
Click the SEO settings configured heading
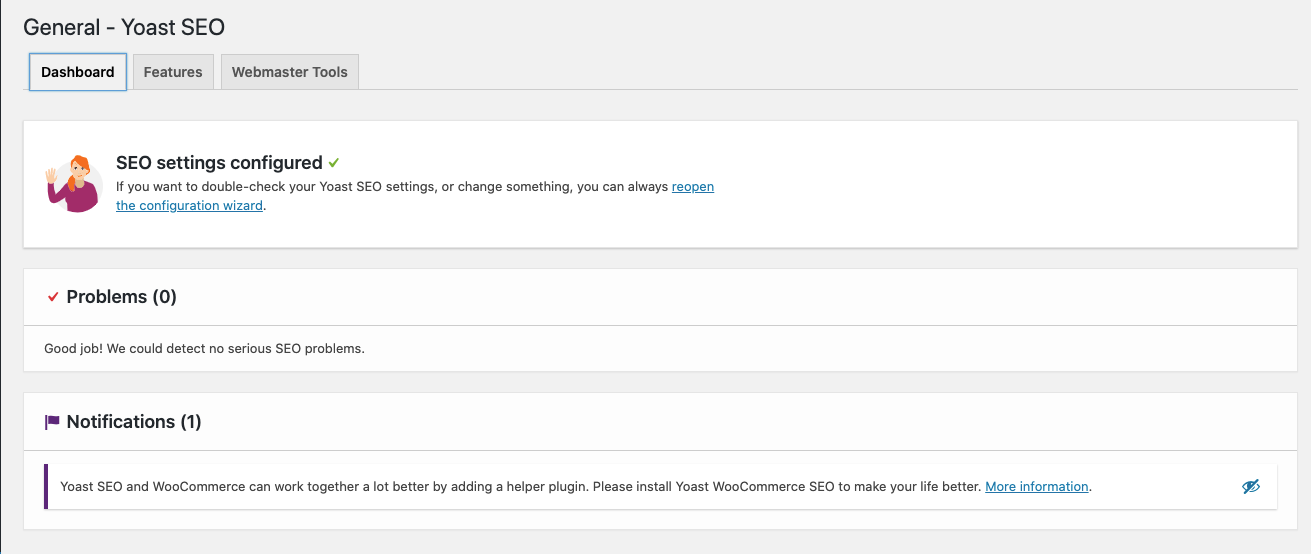219,163
